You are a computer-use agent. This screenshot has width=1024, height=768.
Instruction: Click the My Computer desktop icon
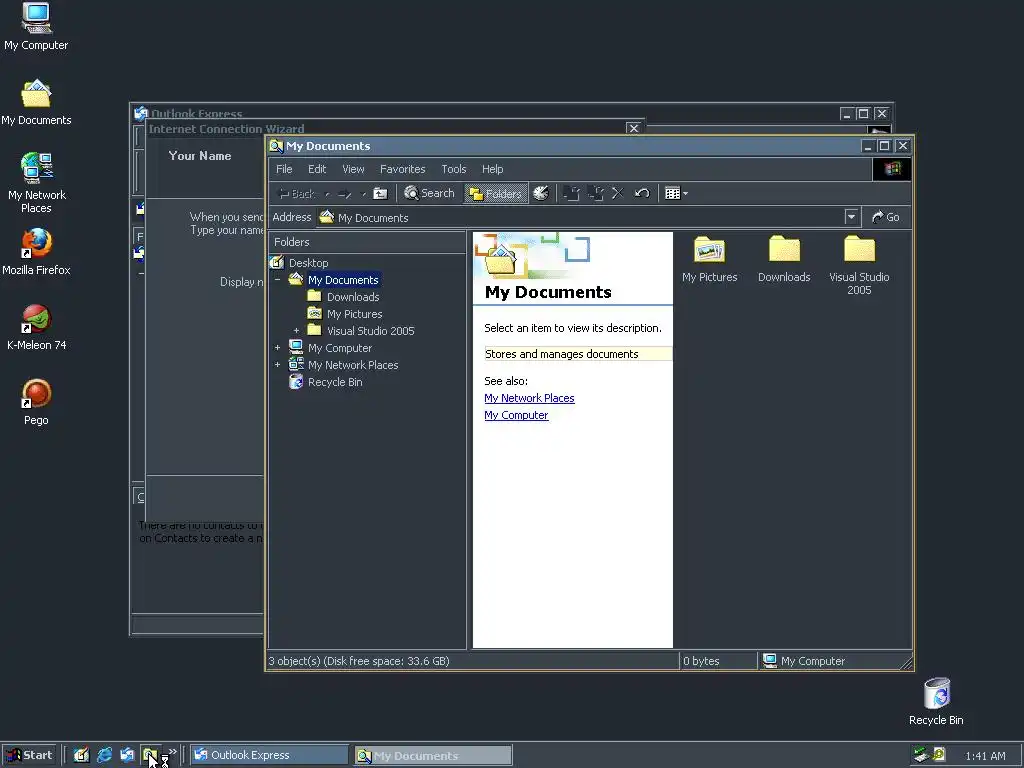pos(36,27)
